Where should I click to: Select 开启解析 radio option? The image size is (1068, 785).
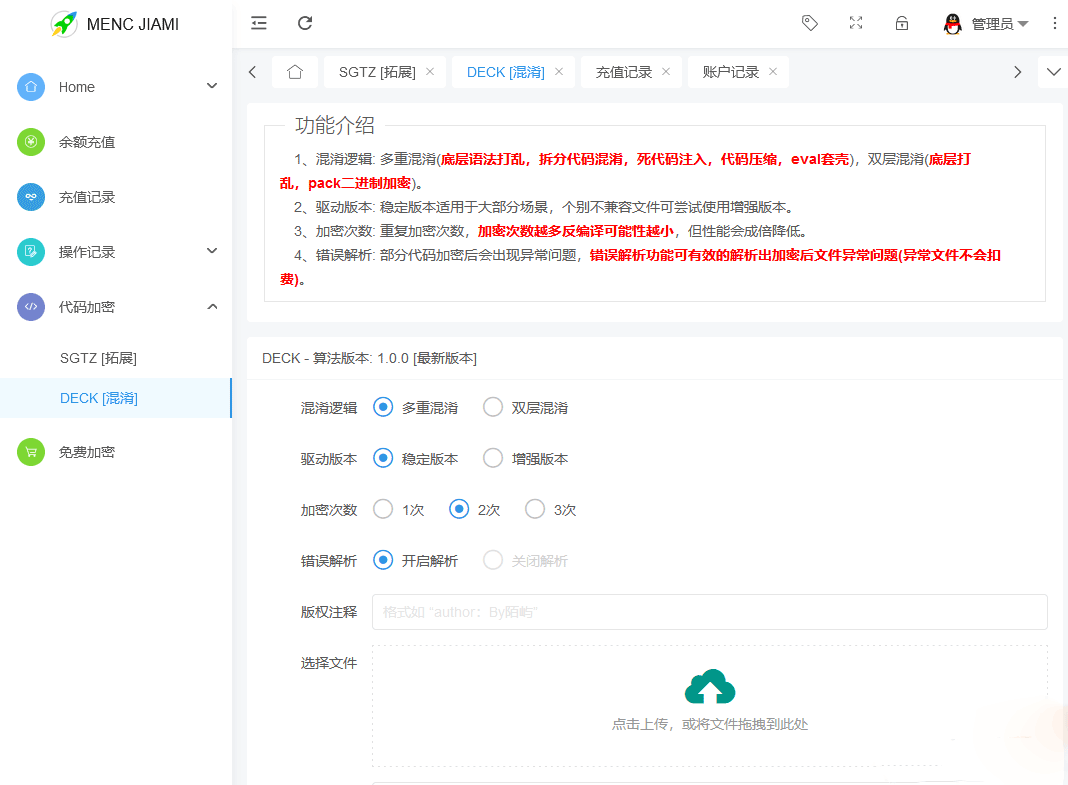383,560
